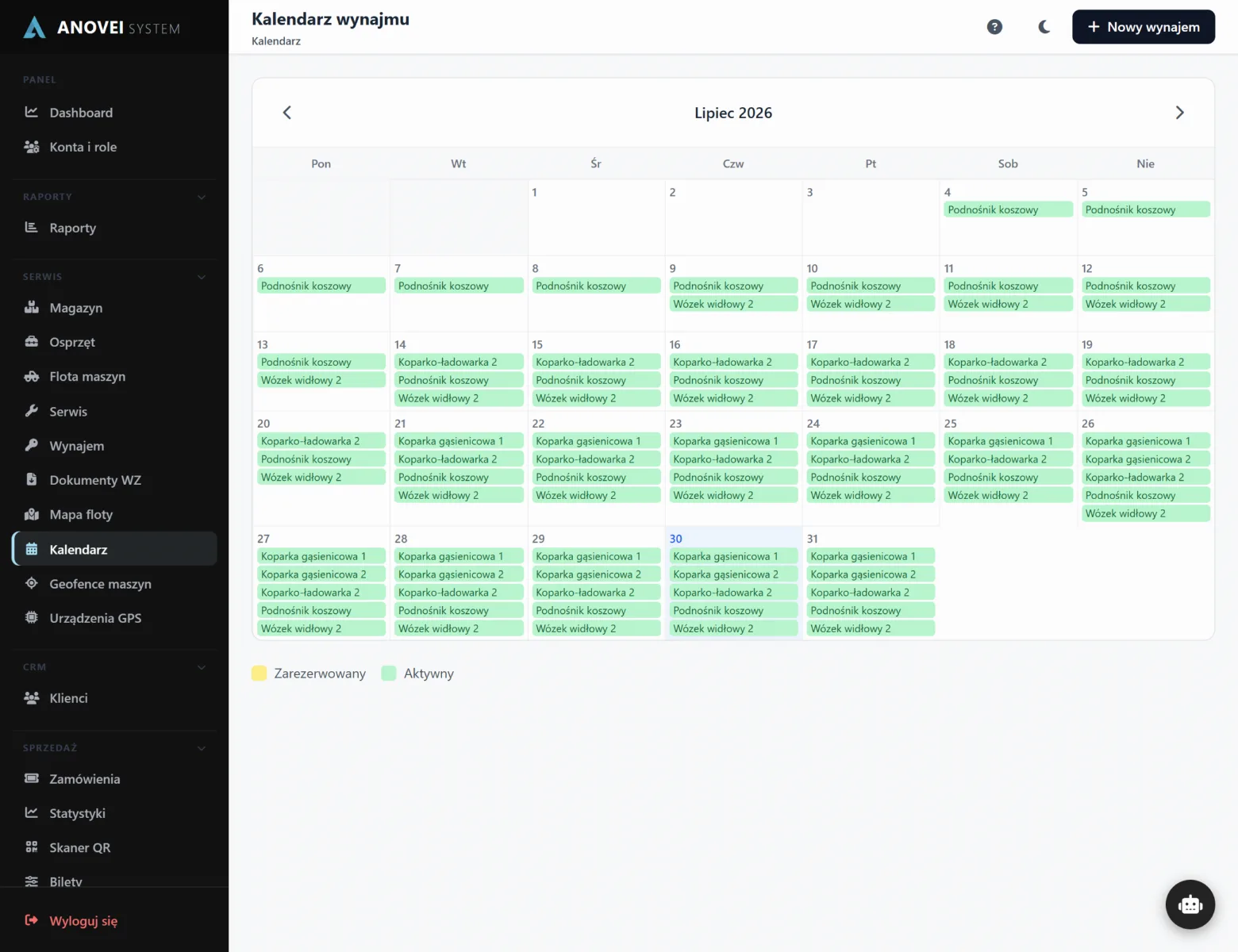Click the yellow Zarezerwowany legend swatch
1238x952 pixels.
[x=259, y=673]
